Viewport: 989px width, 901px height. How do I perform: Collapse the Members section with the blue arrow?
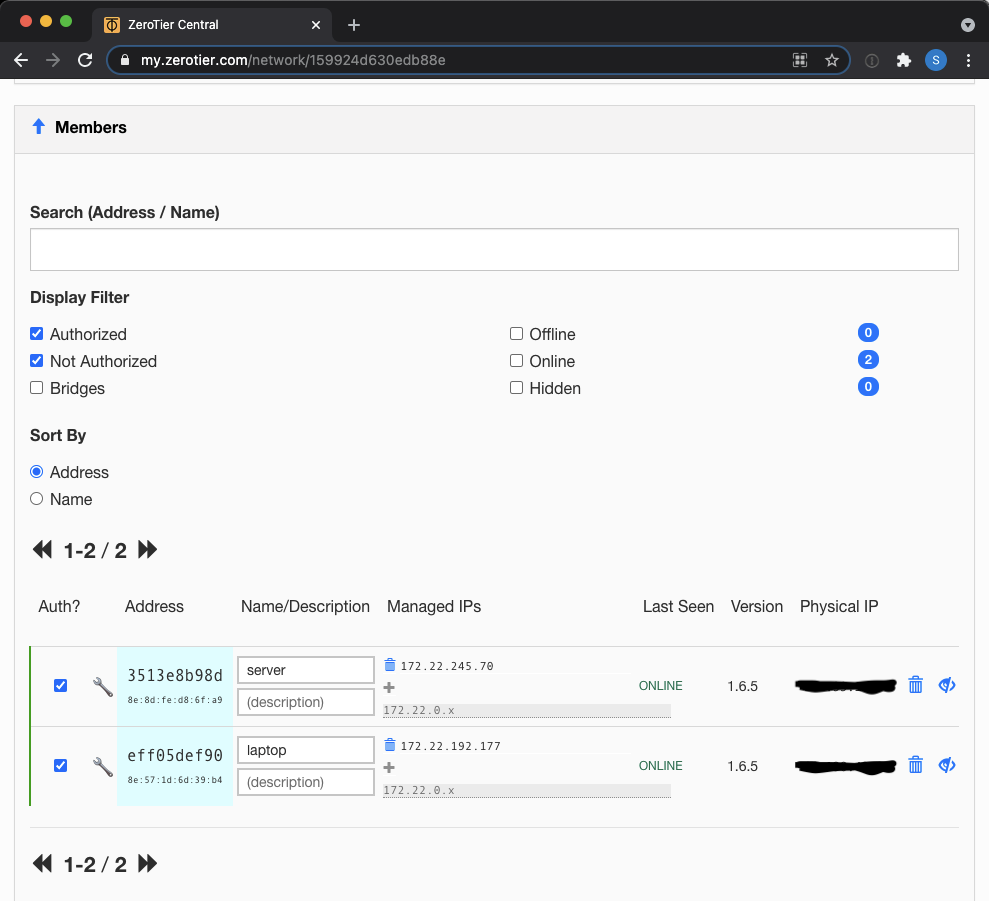click(x=38, y=126)
